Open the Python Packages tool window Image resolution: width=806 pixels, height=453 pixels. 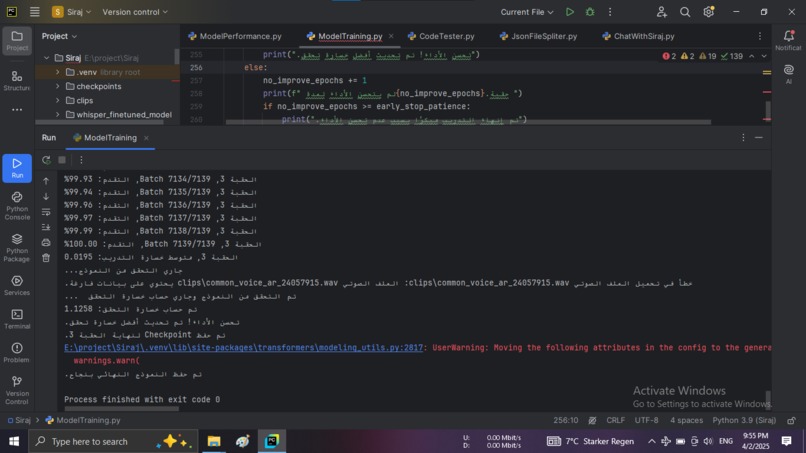tap(17, 248)
